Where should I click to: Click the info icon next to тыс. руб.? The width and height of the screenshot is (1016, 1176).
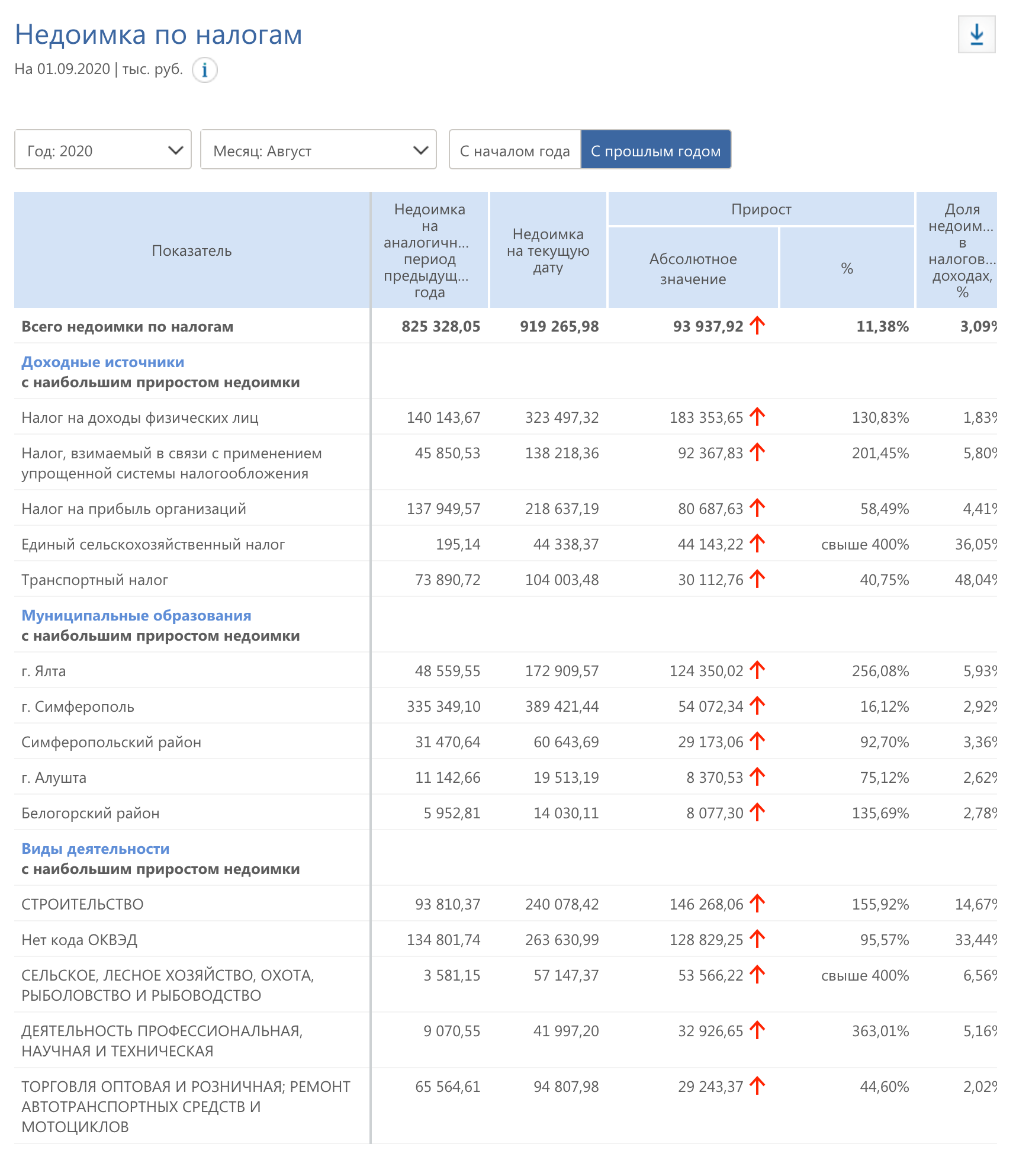coord(205,70)
